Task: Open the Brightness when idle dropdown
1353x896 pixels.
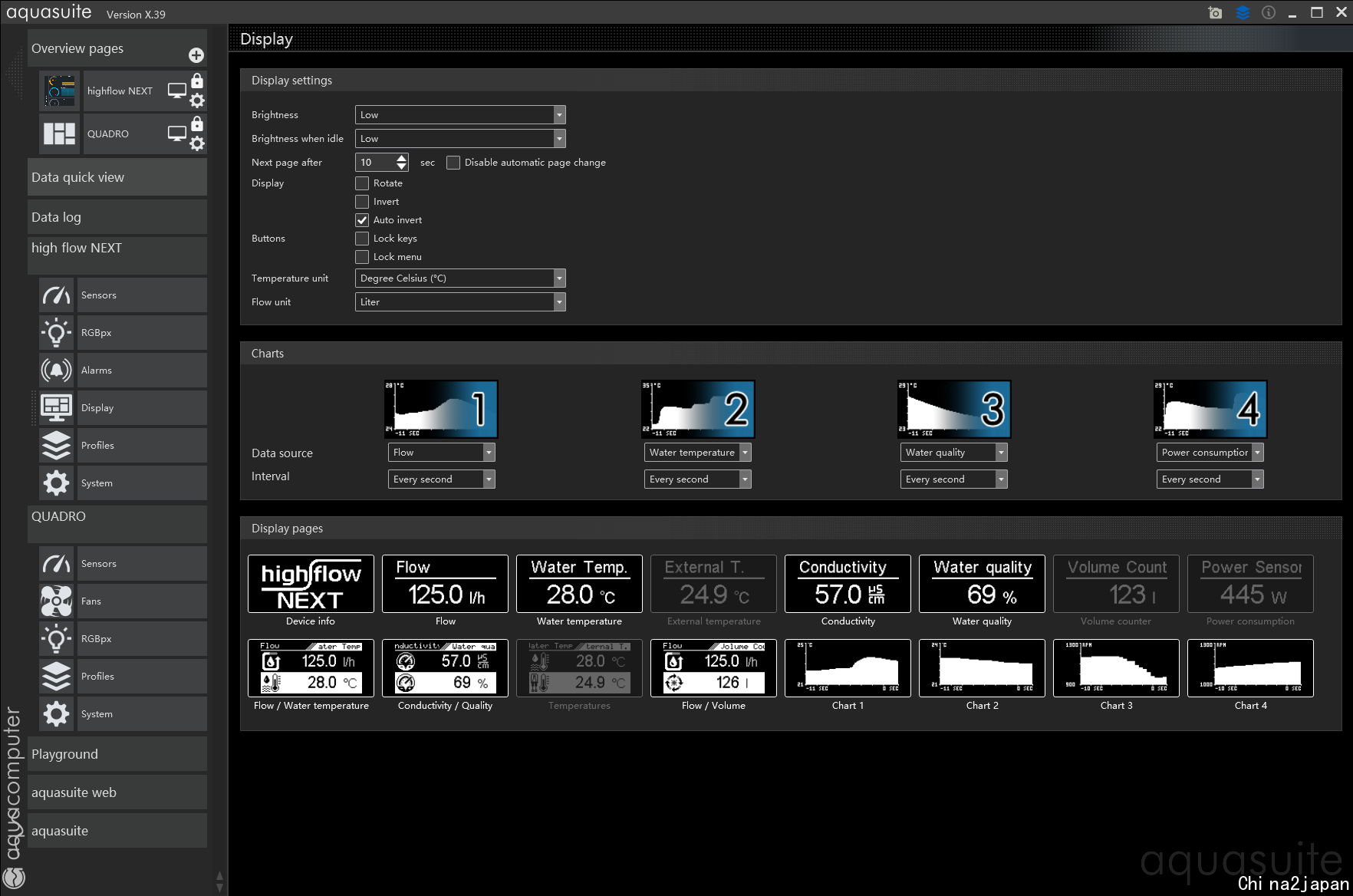Action: (x=460, y=139)
